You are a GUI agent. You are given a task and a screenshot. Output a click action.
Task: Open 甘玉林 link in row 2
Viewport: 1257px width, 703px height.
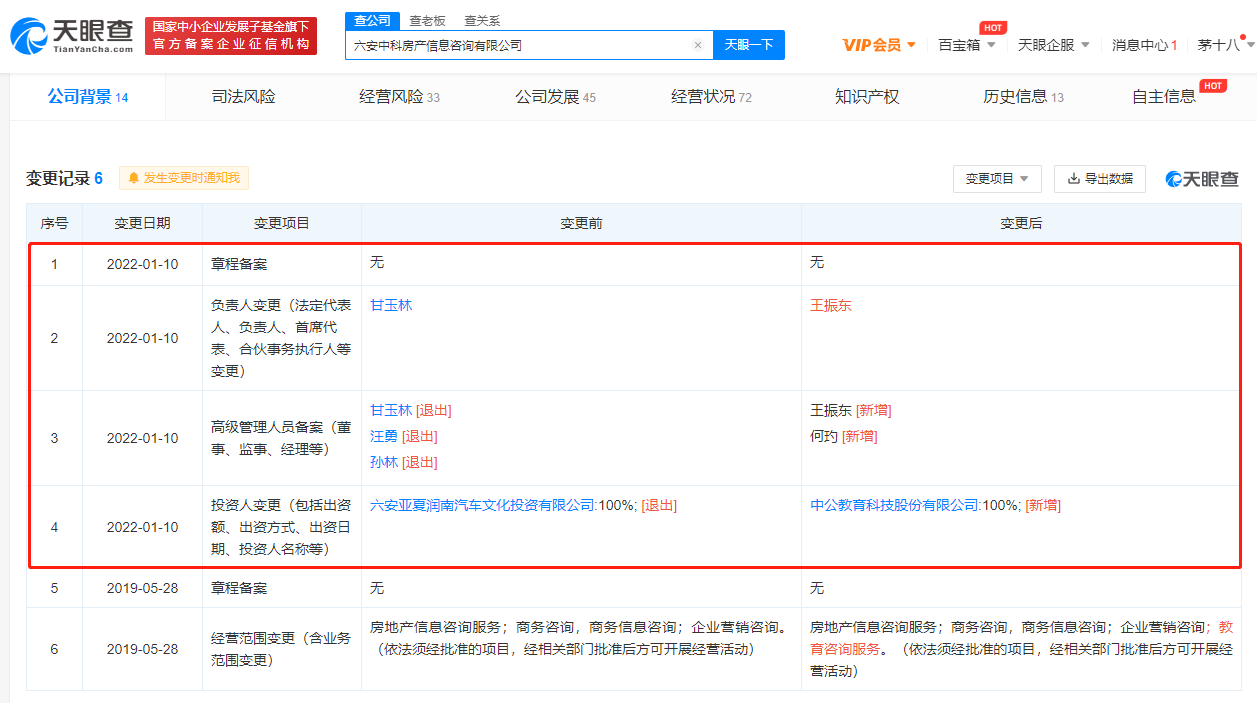click(x=391, y=305)
